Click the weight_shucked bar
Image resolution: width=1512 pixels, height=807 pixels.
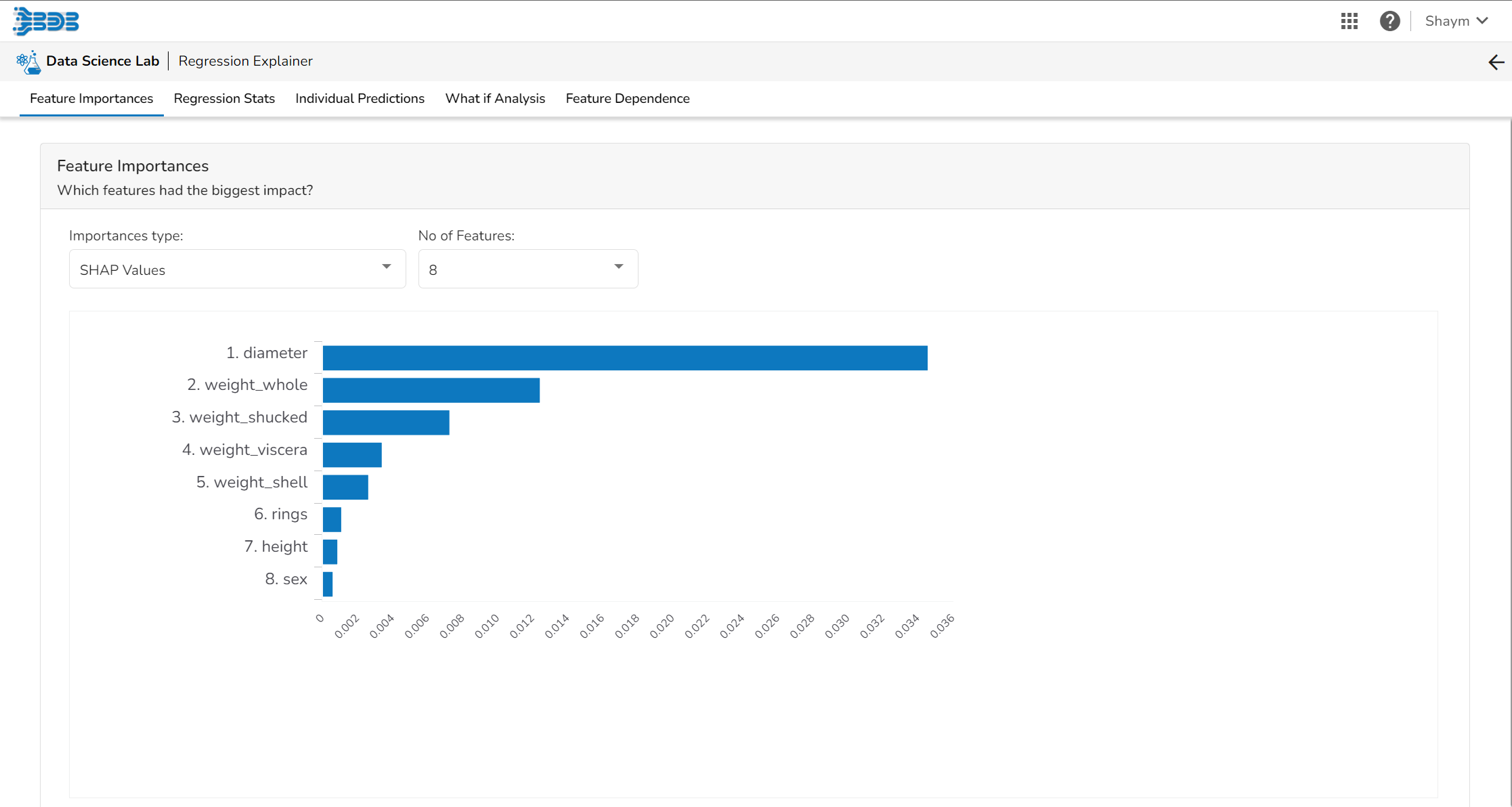pyautogui.click(x=385, y=422)
